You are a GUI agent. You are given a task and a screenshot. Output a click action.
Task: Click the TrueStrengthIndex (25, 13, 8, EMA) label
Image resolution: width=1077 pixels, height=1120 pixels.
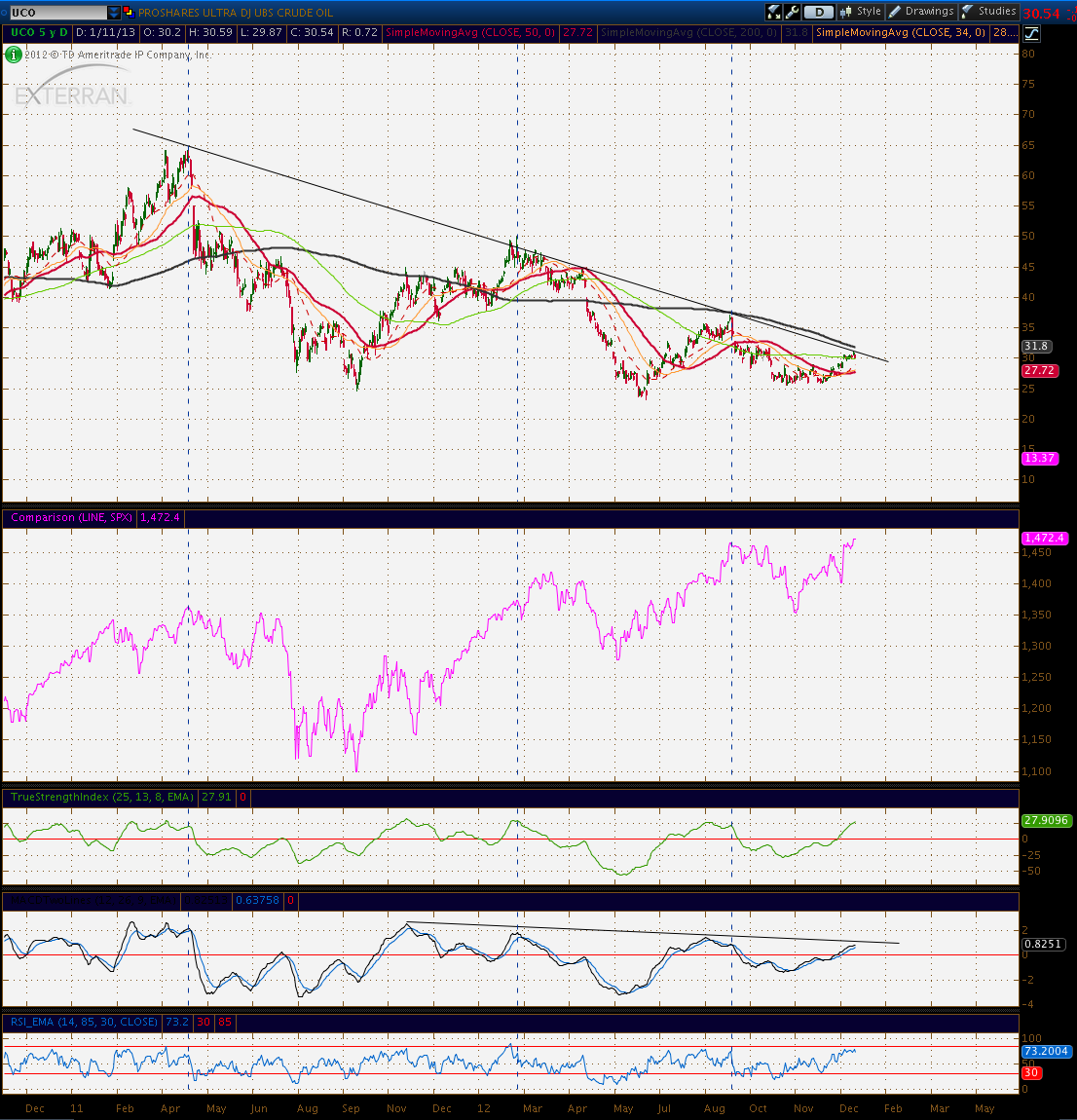click(x=102, y=797)
